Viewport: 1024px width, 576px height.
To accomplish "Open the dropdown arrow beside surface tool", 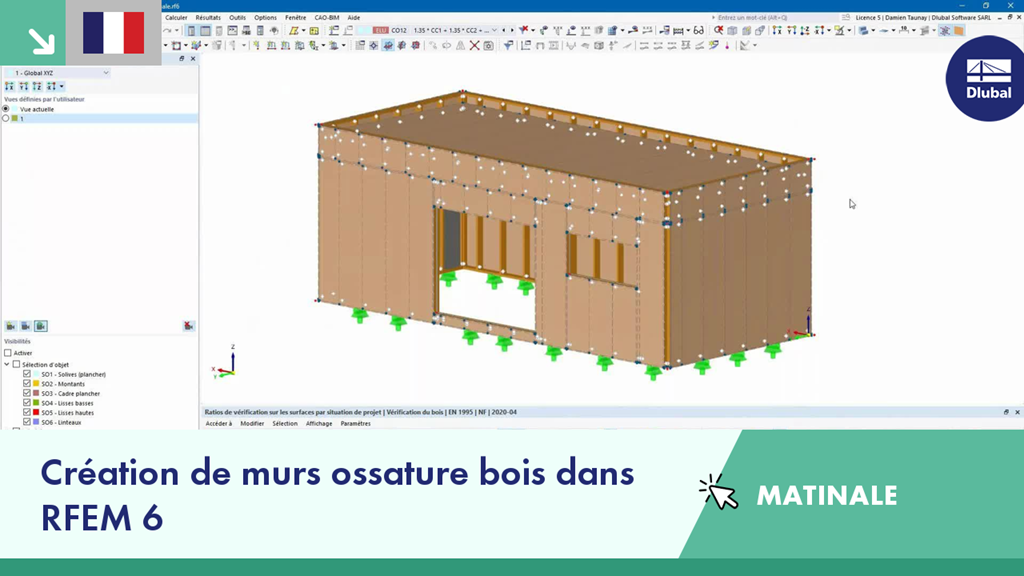I will pos(303,30).
